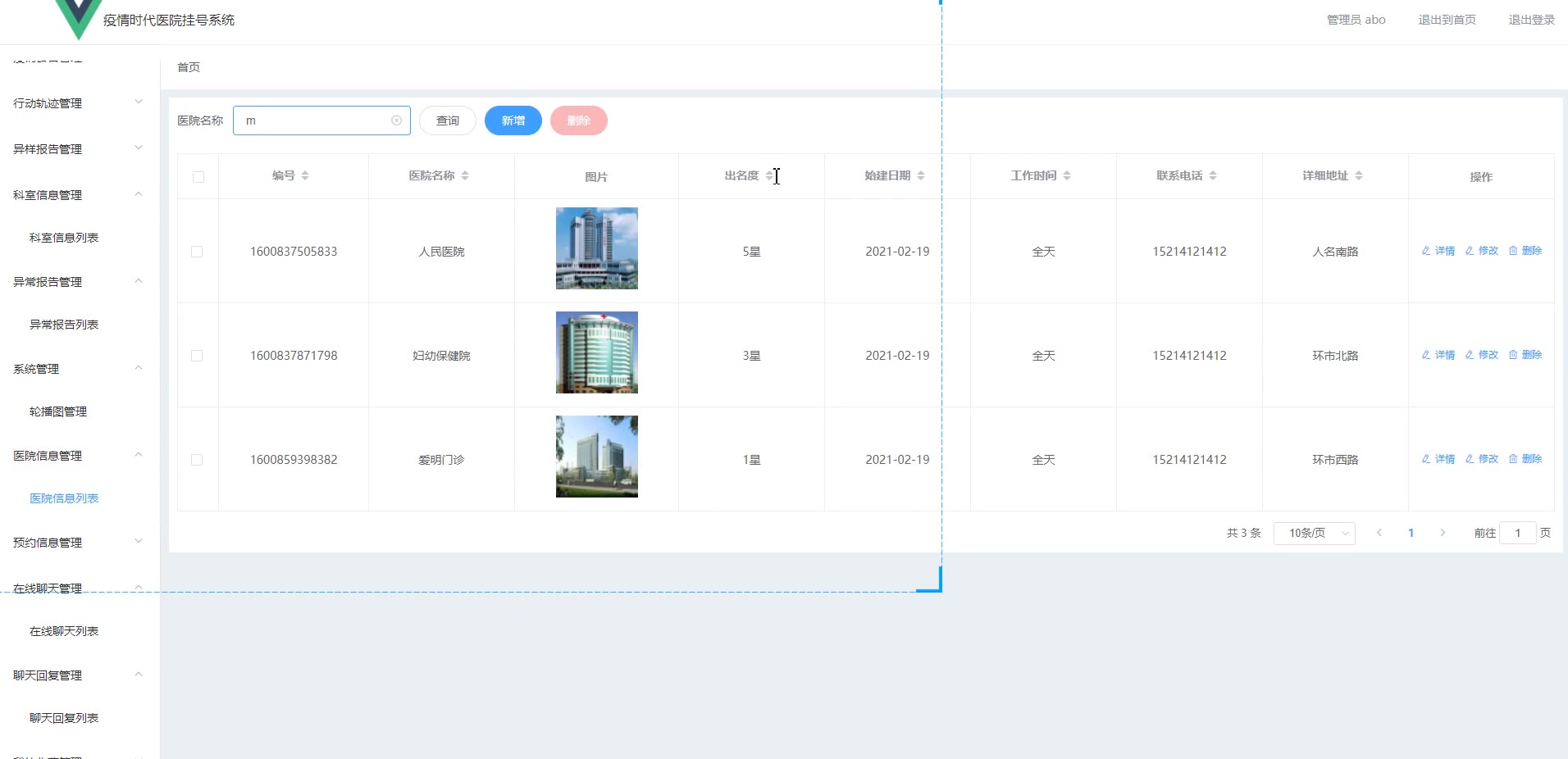Image resolution: width=1568 pixels, height=759 pixels.
Task: Collapse the 科室信息管理 sidebar group
Action: (80, 195)
